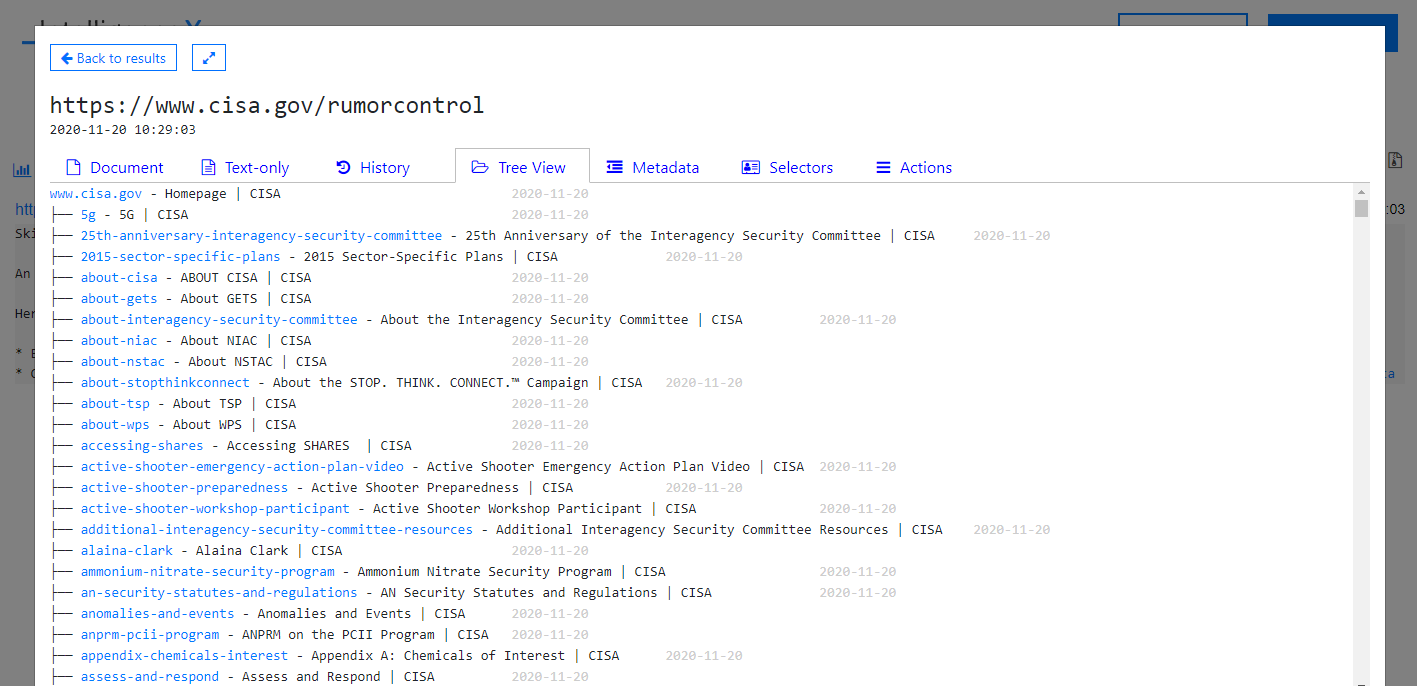
Task: Click the Back to results button
Action: (114, 58)
